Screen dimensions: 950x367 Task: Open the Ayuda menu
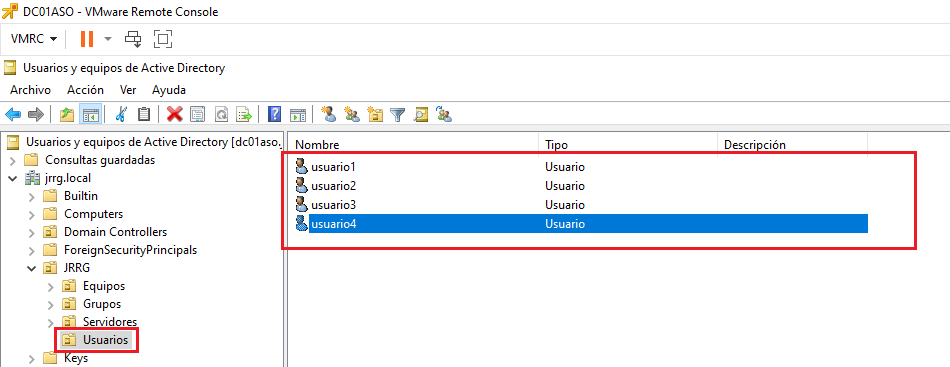coord(168,90)
